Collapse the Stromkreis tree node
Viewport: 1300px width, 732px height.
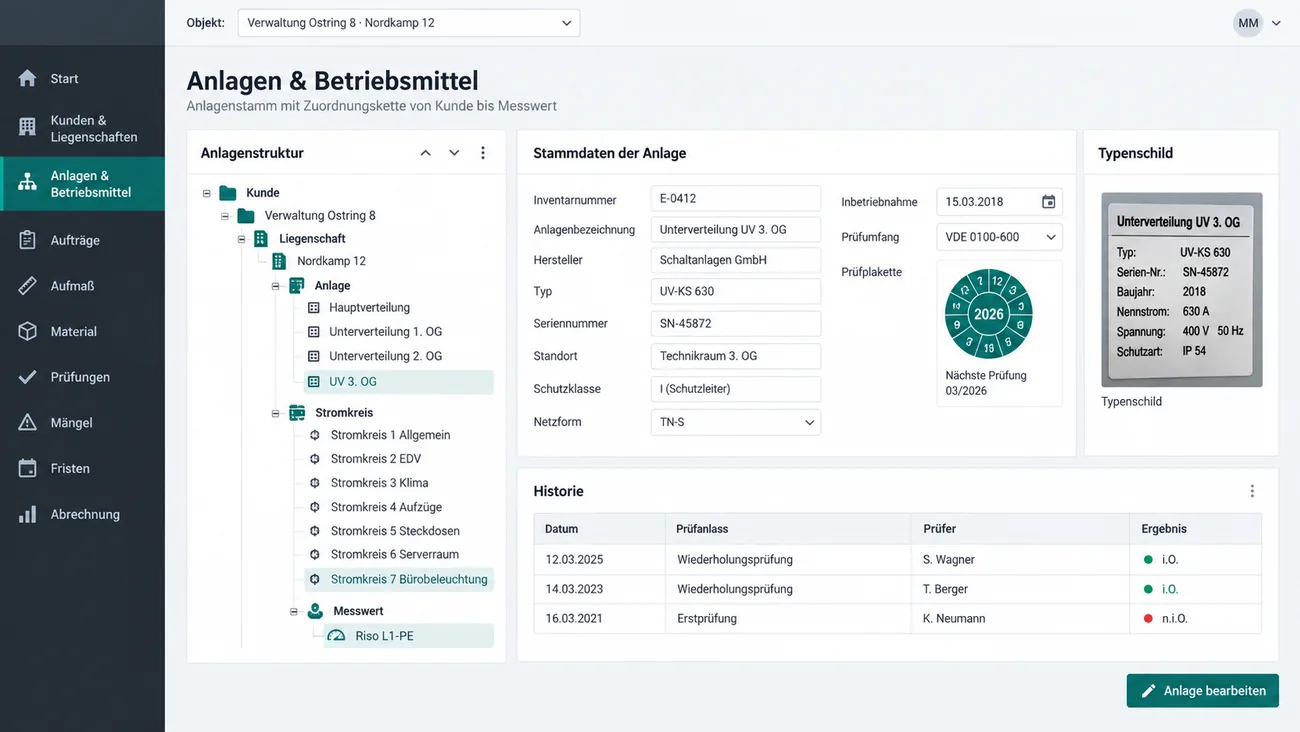(x=276, y=413)
